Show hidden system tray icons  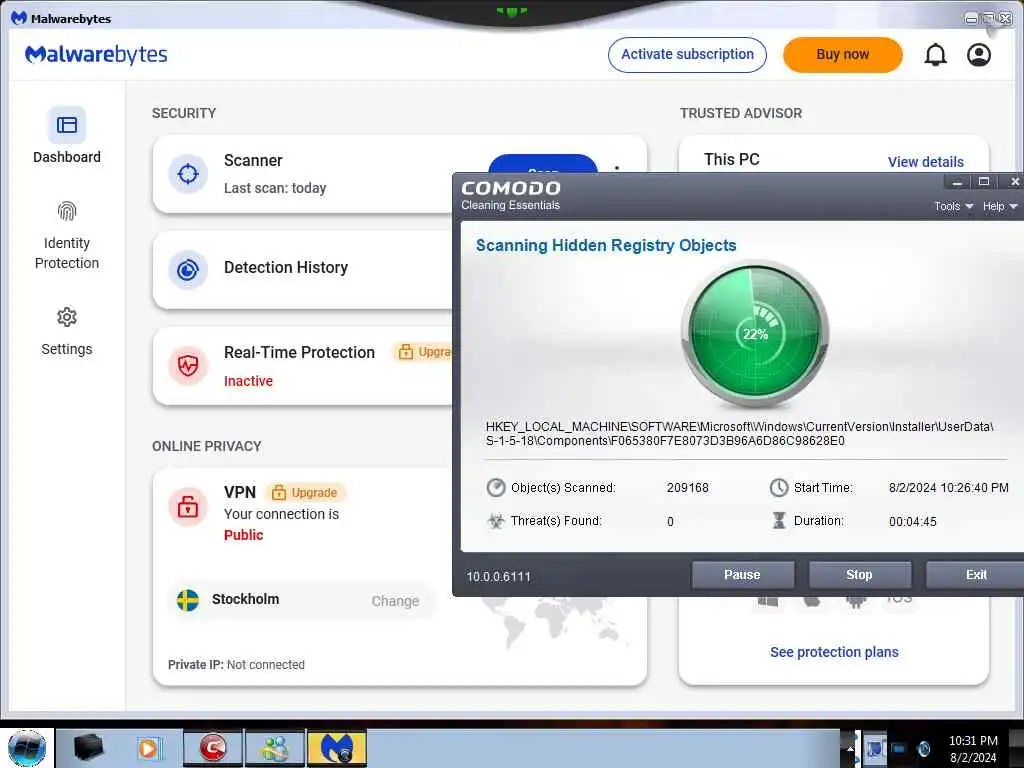pyautogui.click(x=850, y=748)
